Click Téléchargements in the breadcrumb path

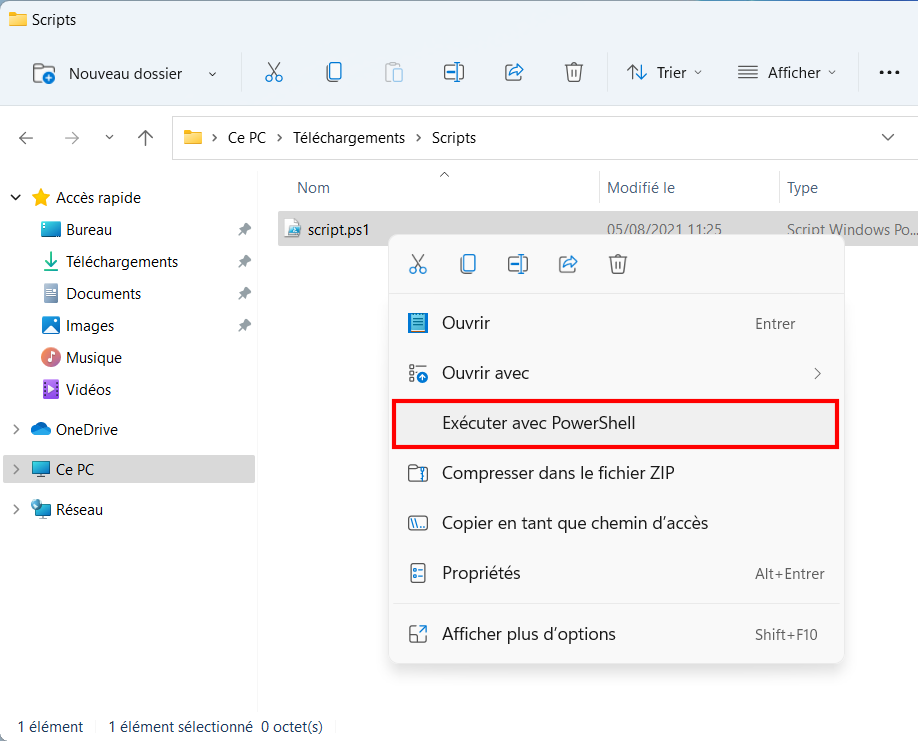click(349, 138)
